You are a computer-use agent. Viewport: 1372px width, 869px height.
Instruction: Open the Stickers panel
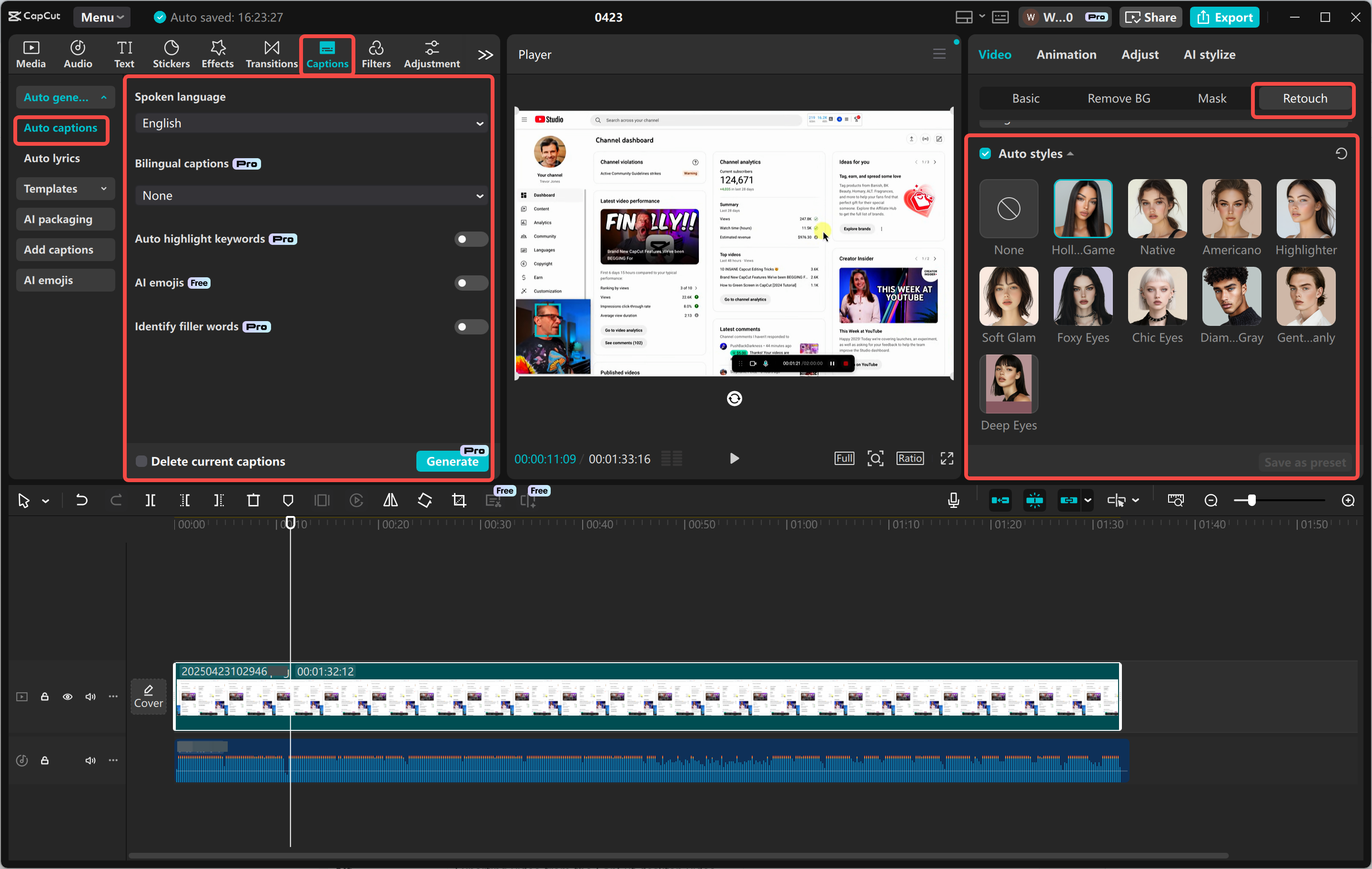click(x=171, y=53)
